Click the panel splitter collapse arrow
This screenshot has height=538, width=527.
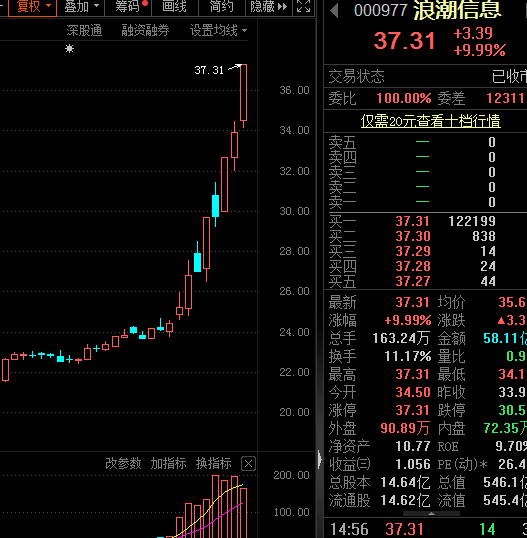pyautogui.click(x=320, y=459)
